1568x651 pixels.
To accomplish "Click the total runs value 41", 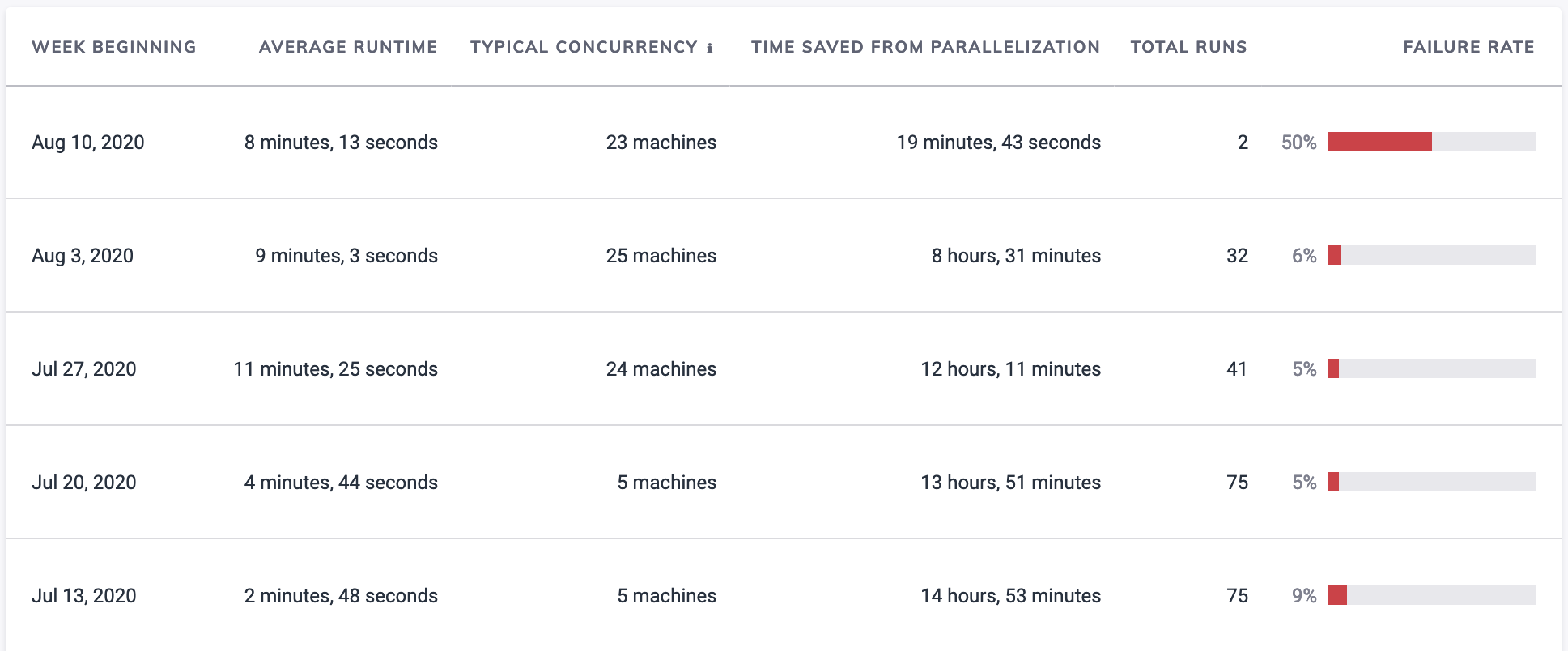I will tap(1236, 369).
